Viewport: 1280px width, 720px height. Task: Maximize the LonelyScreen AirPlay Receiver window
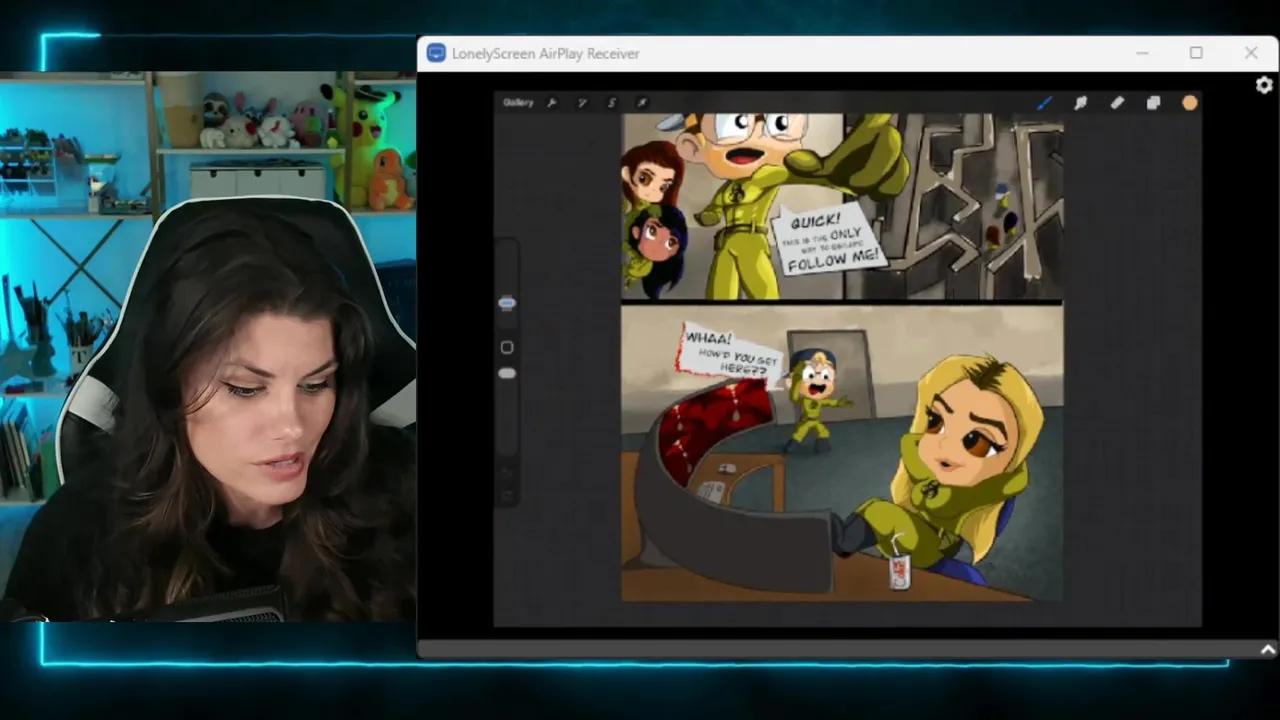[1196, 53]
